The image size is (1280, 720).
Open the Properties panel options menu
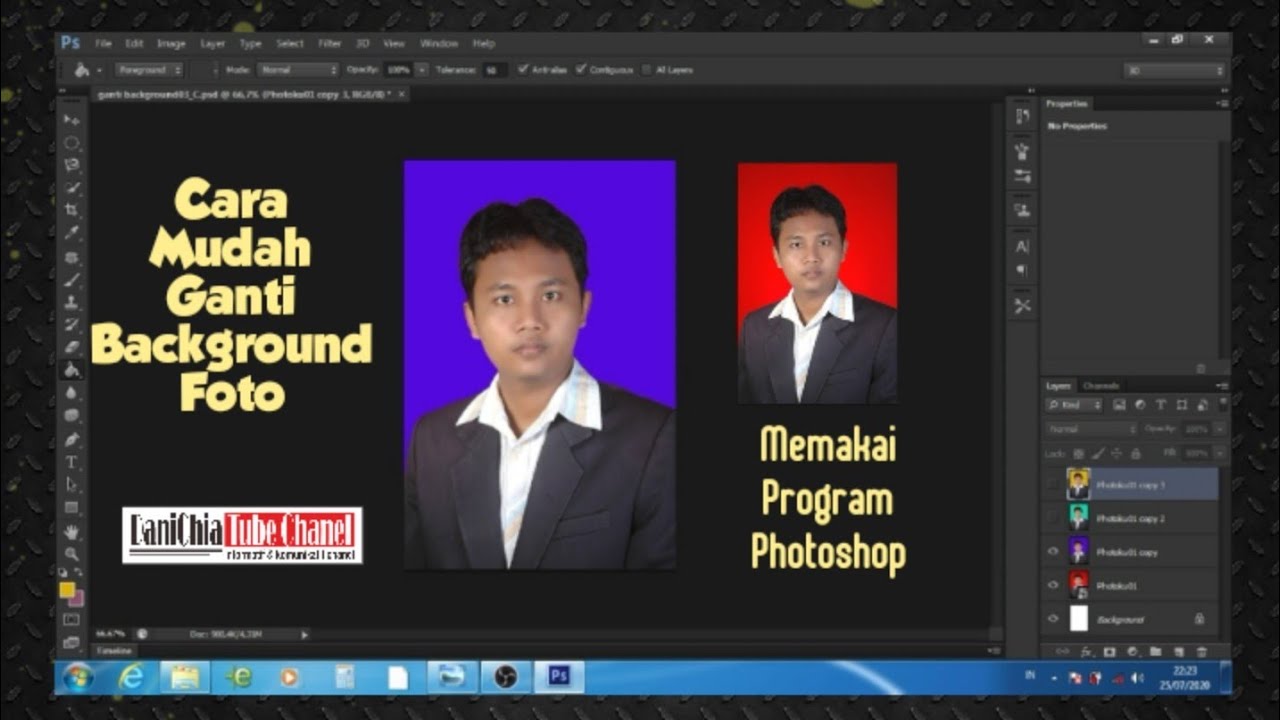click(x=1221, y=103)
